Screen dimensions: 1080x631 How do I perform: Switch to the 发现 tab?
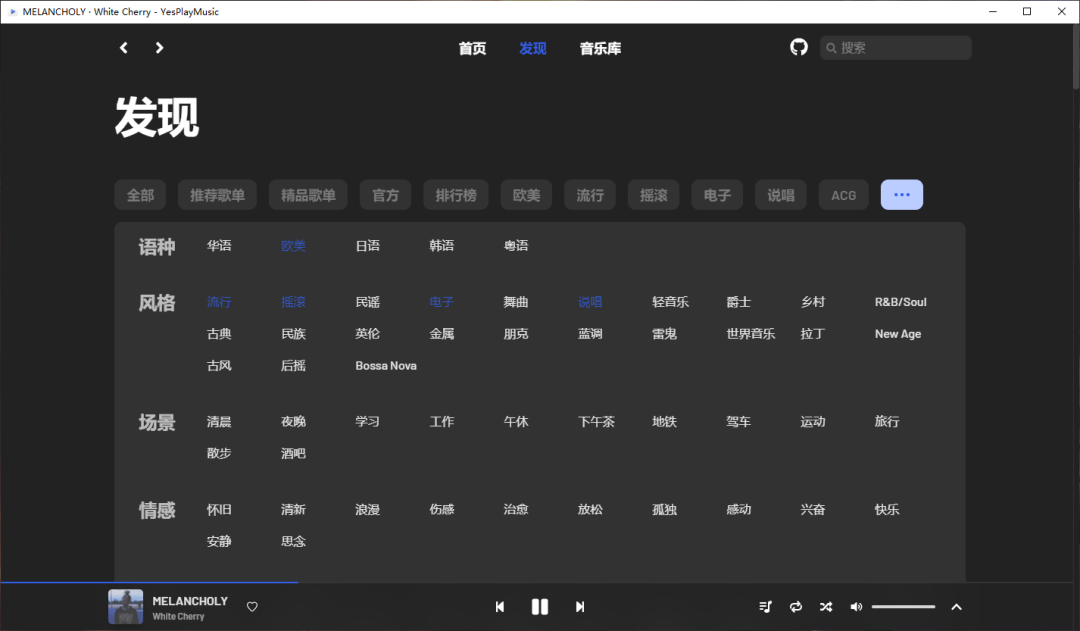tap(532, 48)
